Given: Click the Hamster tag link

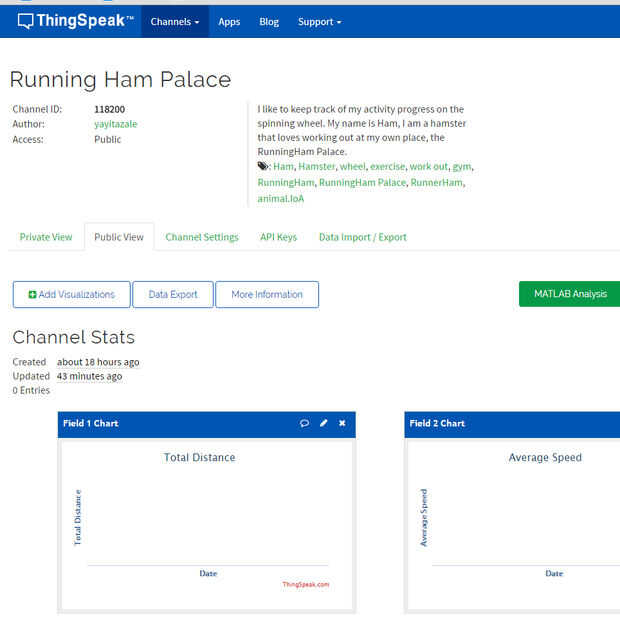Looking at the screenshot, I should [x=317, y=166].
